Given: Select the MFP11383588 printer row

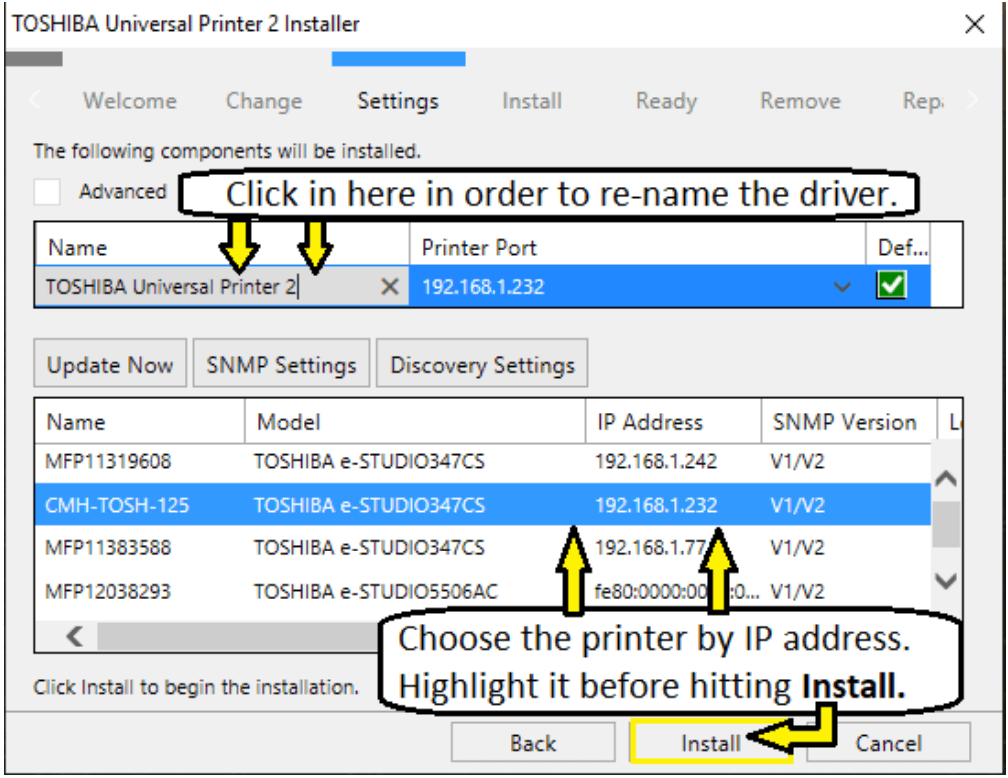Looking at the screenshot, I should [x=482, y=548].
